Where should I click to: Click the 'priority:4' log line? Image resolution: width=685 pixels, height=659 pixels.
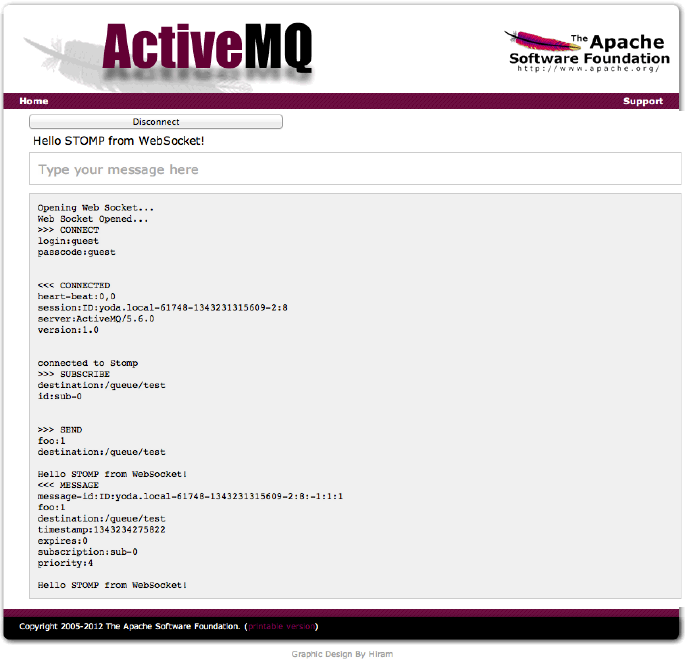point(65,563)
